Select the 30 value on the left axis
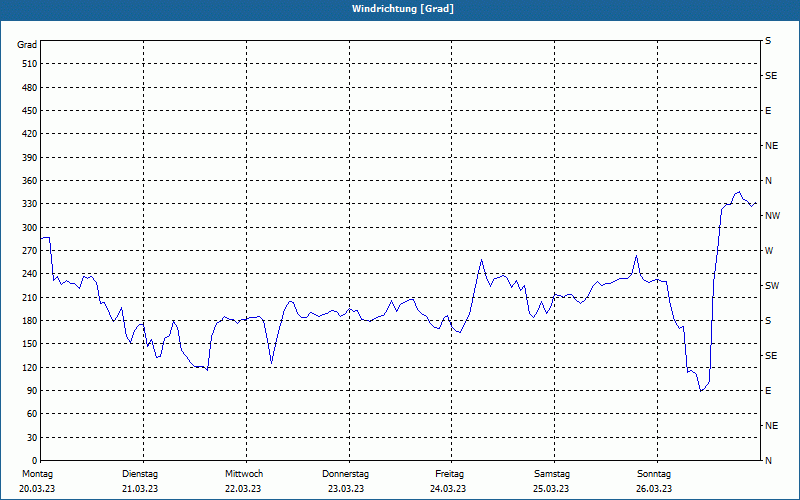 pos(32,438)
